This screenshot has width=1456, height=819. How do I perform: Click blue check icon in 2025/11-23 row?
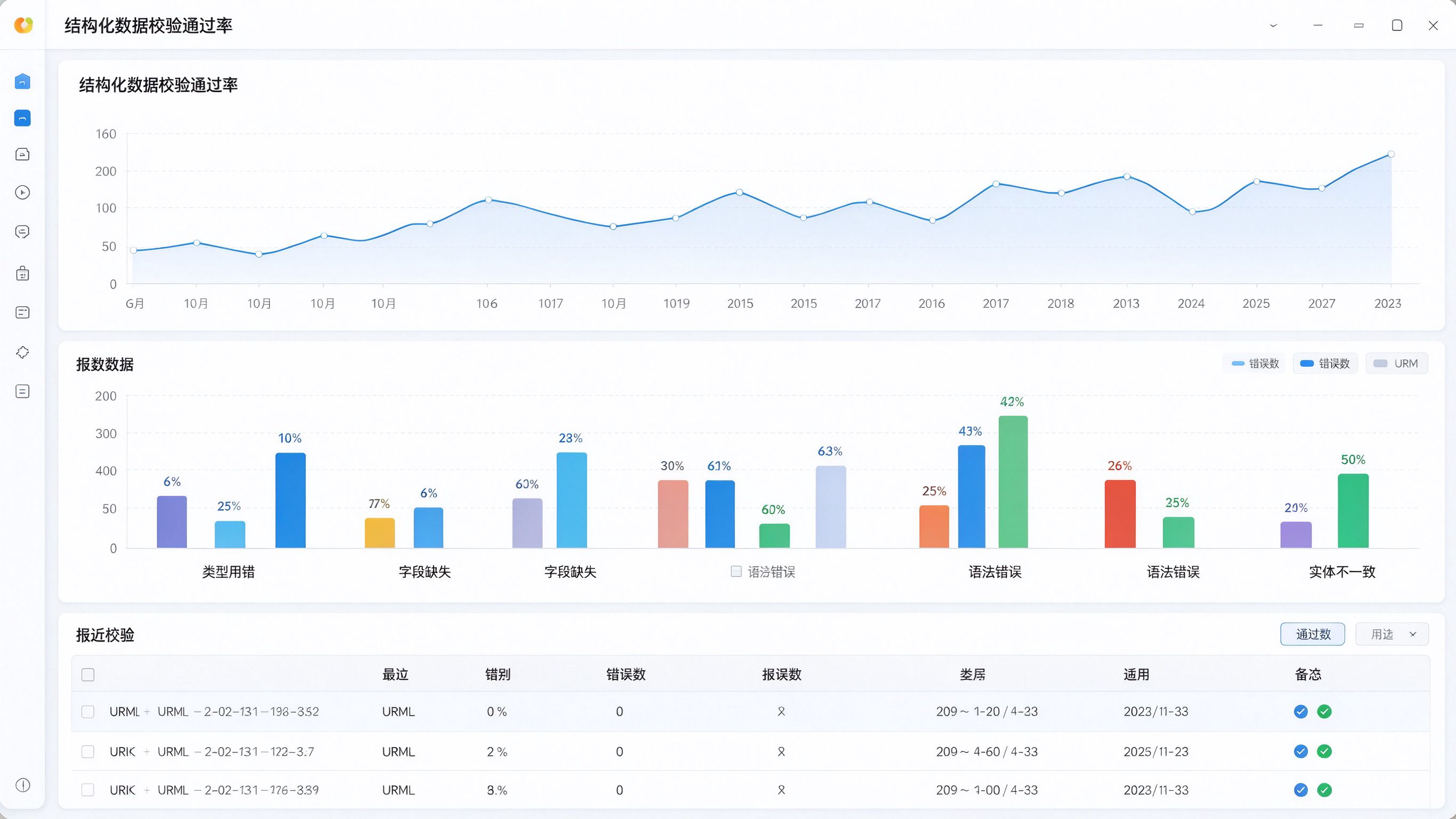[1301, 751]
